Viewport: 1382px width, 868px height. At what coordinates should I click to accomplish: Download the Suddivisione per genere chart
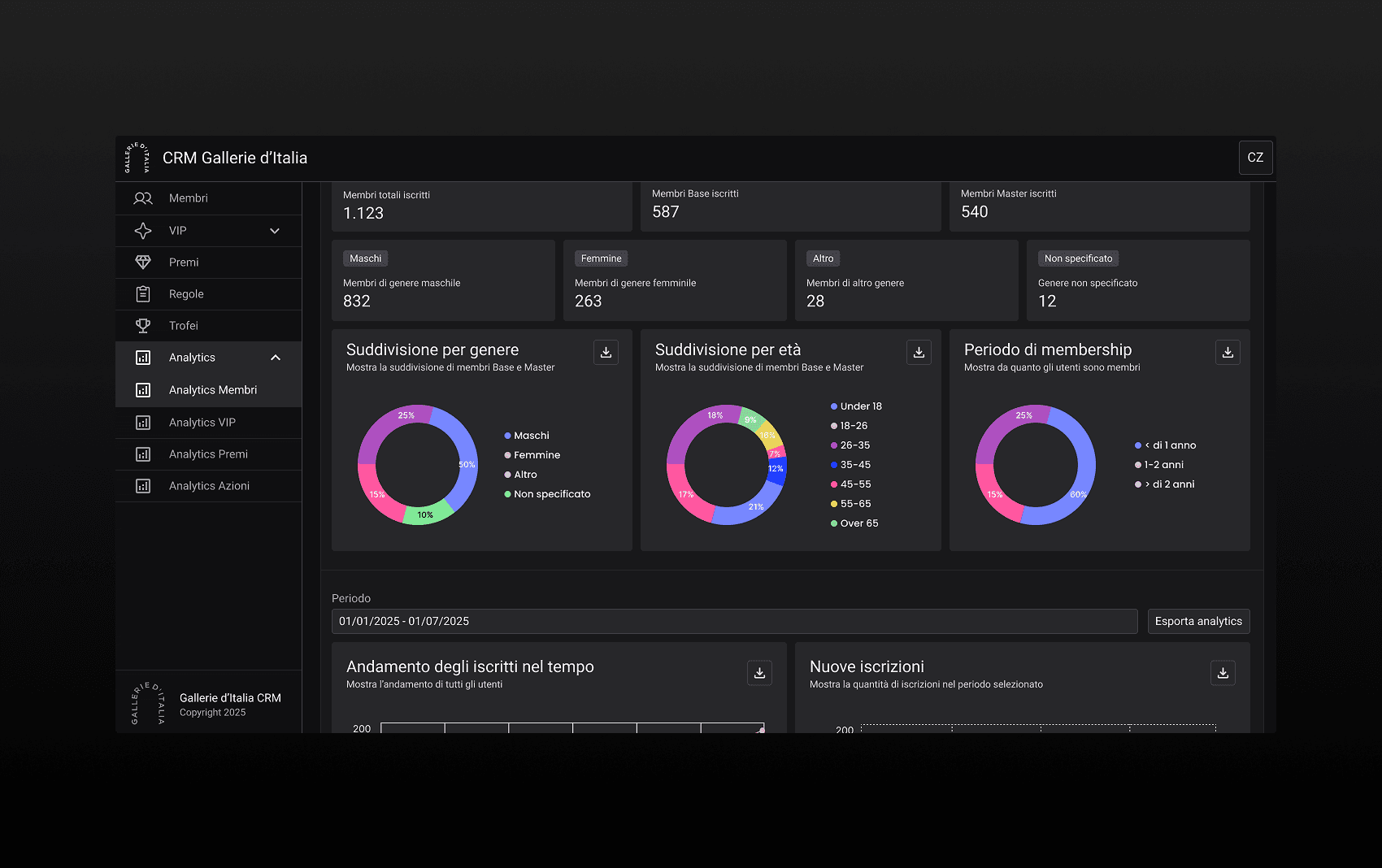coord(606,352)
